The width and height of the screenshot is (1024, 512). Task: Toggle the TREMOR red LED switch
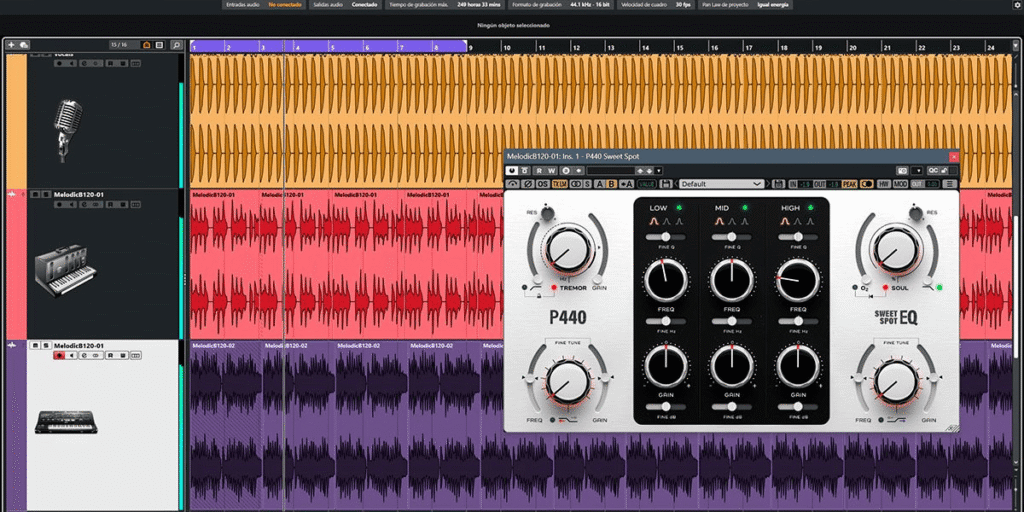553,287
